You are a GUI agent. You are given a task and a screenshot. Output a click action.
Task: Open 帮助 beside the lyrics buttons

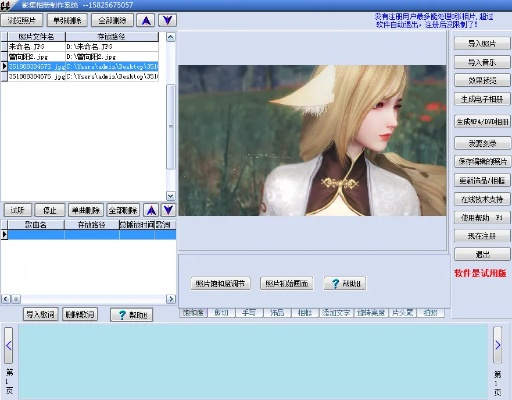131,315
